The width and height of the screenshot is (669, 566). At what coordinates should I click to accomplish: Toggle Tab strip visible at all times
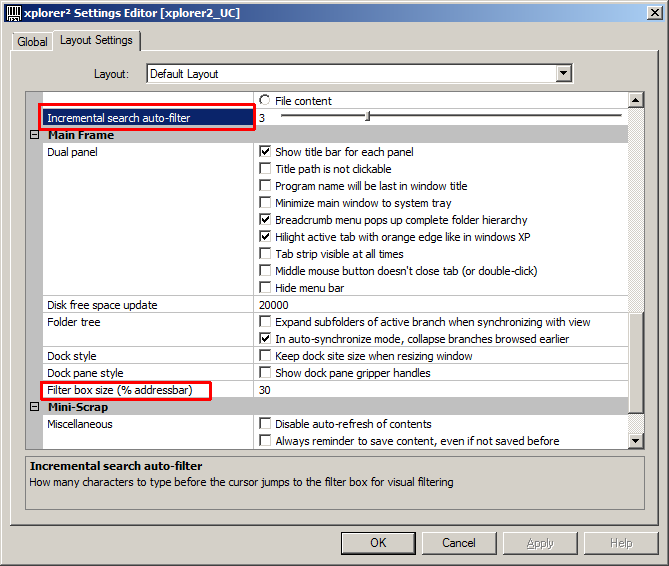(x=265, y=254)
